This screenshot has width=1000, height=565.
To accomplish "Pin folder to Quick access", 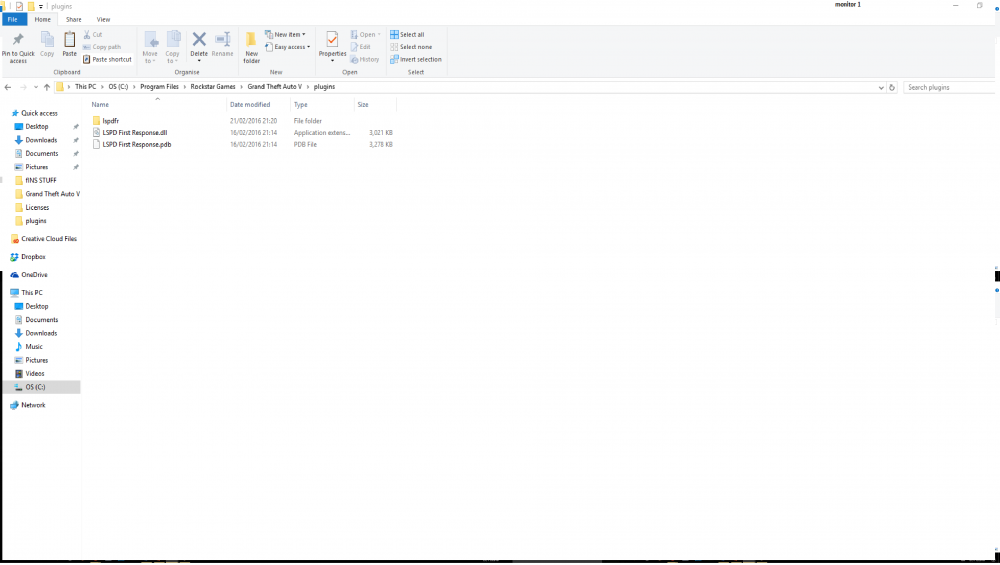I will [18, 47].
